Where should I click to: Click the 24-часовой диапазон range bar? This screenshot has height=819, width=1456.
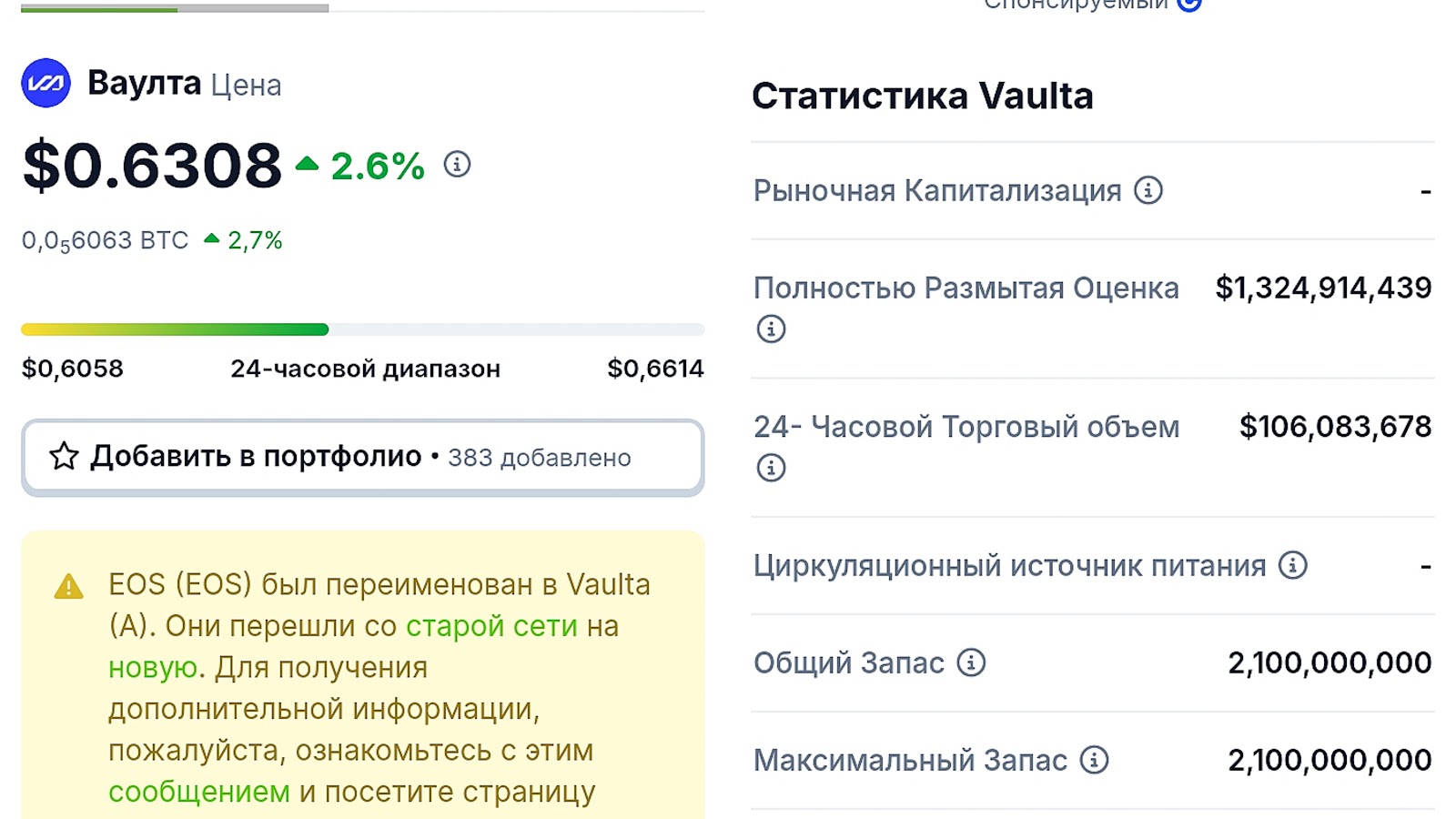pyautogui.click(x=362, y=329)
